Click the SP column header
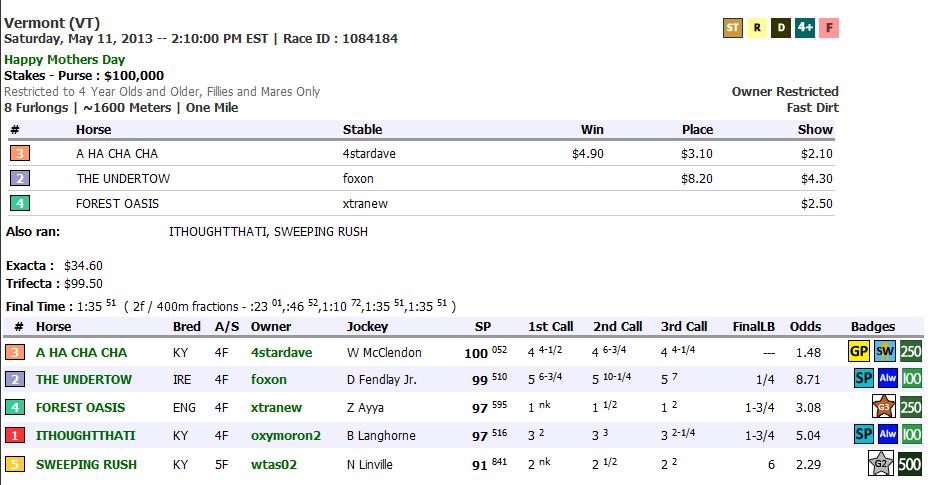Screen dimensions: 933x485 tap(483, 327)
